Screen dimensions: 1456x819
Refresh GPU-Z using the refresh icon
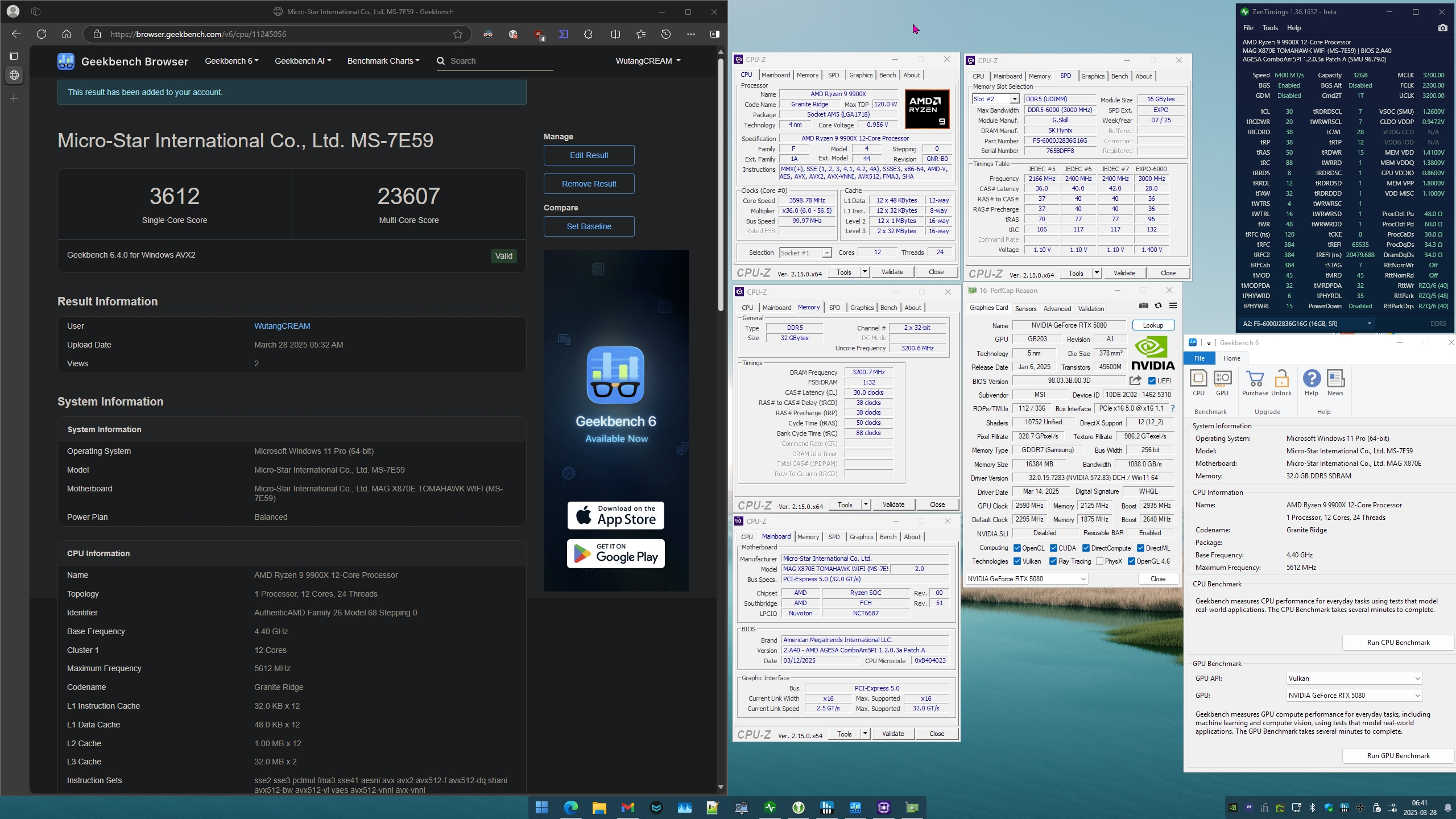(1158, 306)
